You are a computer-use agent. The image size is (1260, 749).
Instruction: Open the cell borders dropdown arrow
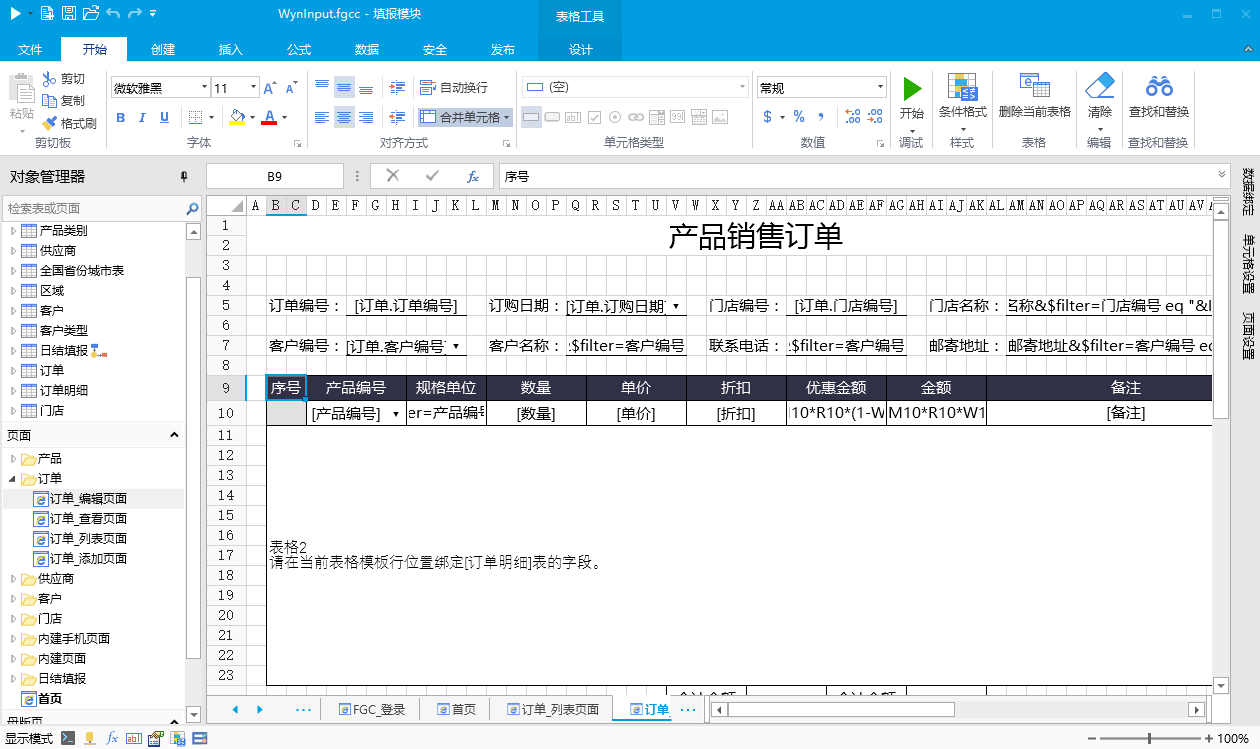[x=212, y=118]
